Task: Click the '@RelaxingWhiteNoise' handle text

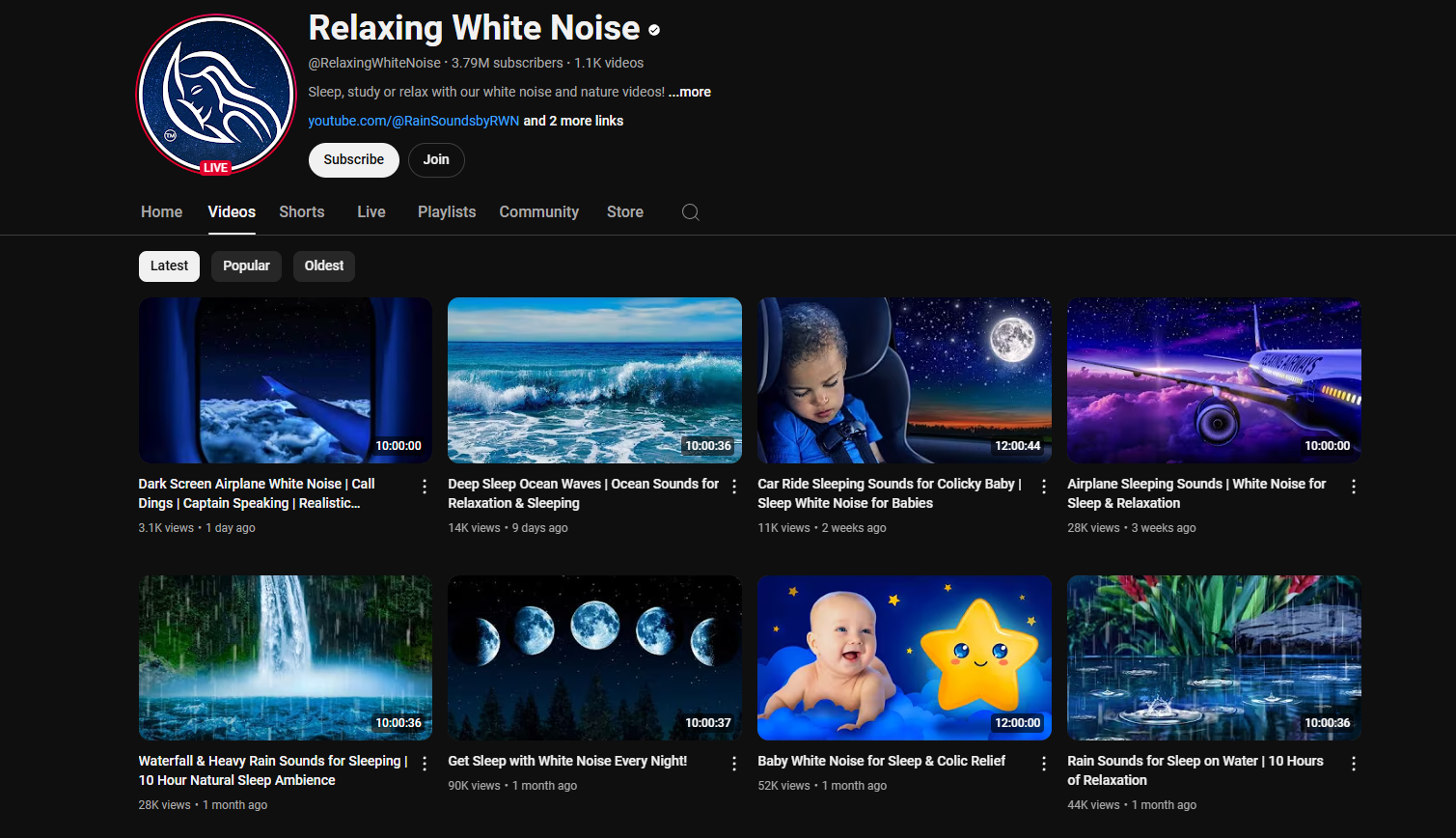Action: [x=374, y=63]
